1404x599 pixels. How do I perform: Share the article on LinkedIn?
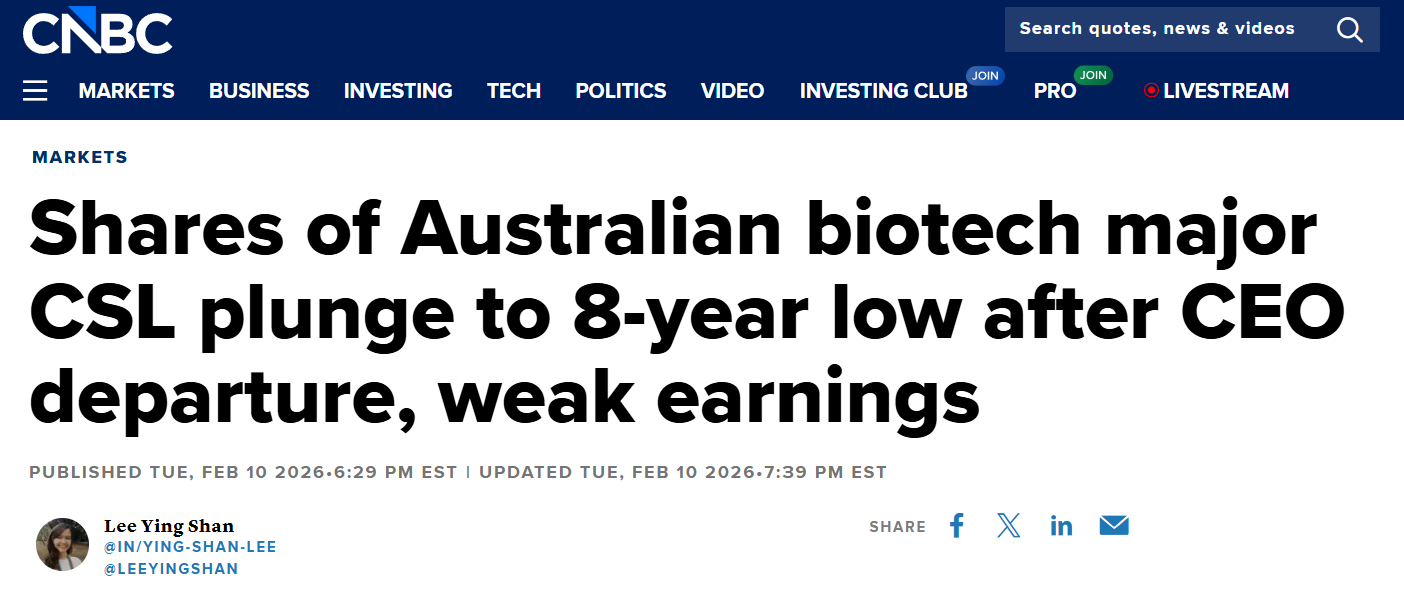tap(1061, 524)
